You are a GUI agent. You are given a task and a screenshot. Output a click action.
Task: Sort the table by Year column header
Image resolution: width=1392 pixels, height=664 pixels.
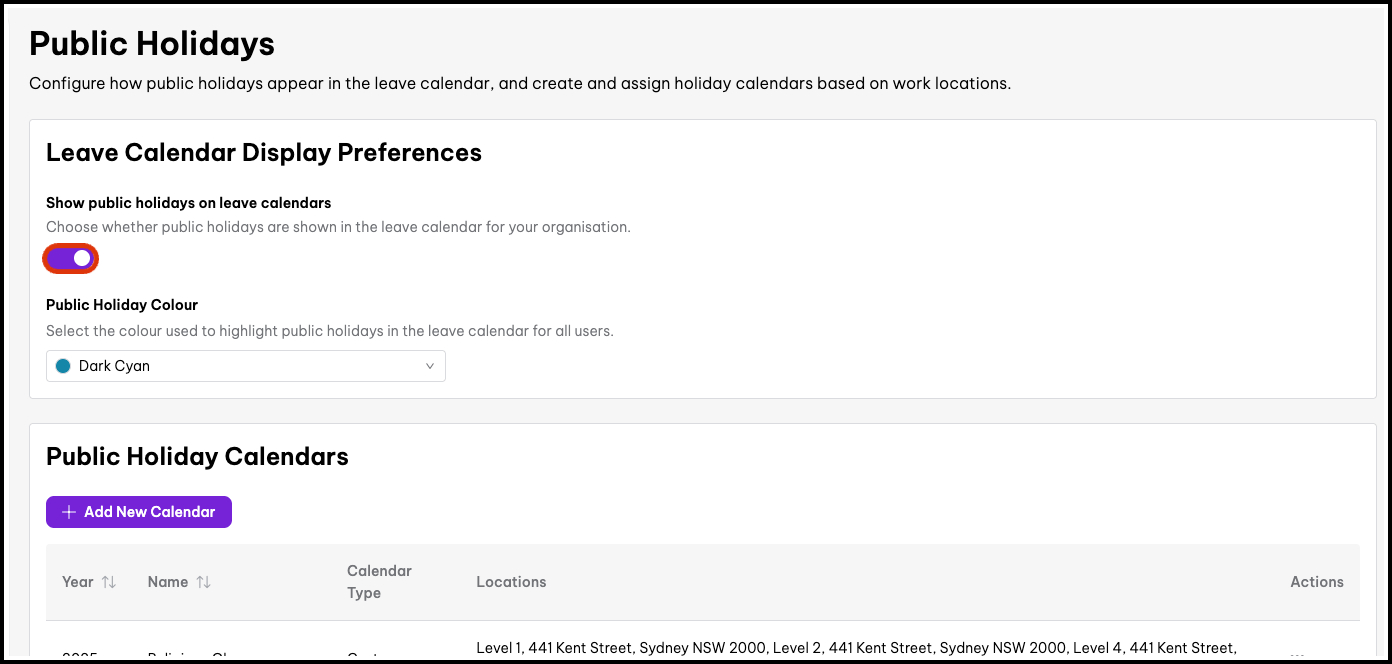point(78,582)
